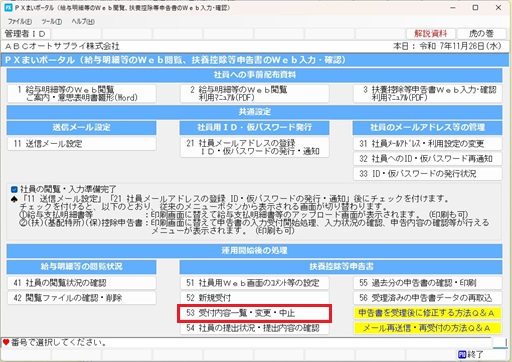Click the 送信メール設定 blue header
This screenshot has height=362, width=512.
pyautogui.click(x=82, y=127)
